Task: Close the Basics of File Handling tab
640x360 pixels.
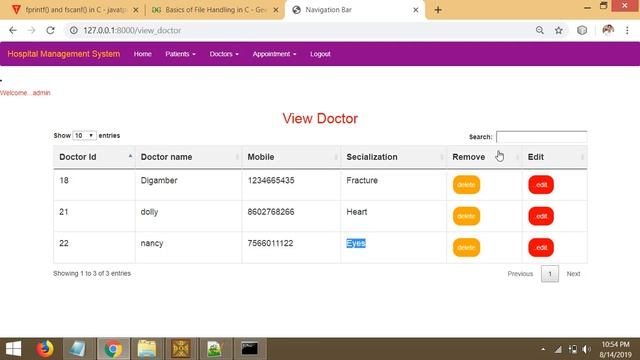Action: (x=276, y=10)
